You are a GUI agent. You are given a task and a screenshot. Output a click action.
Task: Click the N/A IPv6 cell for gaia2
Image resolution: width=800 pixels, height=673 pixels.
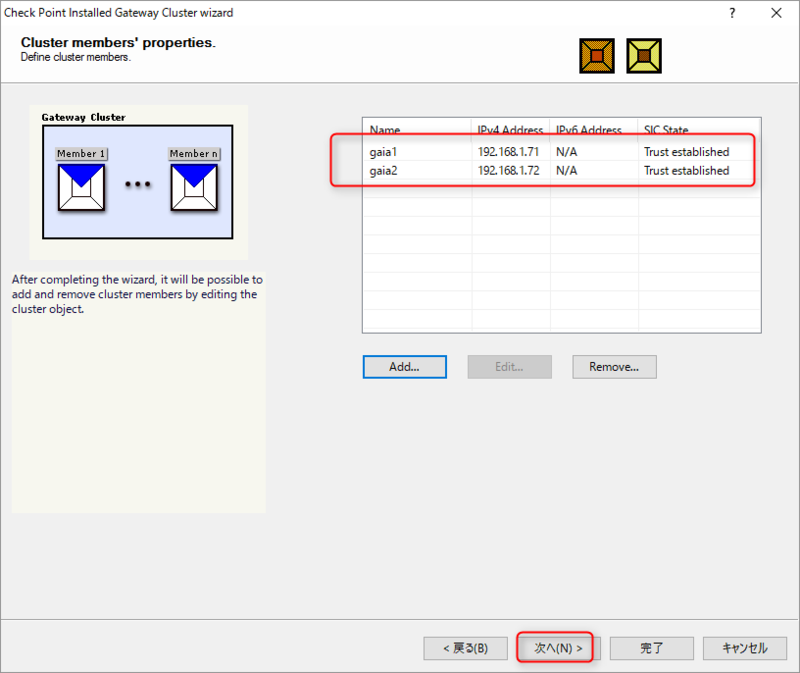[x=567, y=171]
